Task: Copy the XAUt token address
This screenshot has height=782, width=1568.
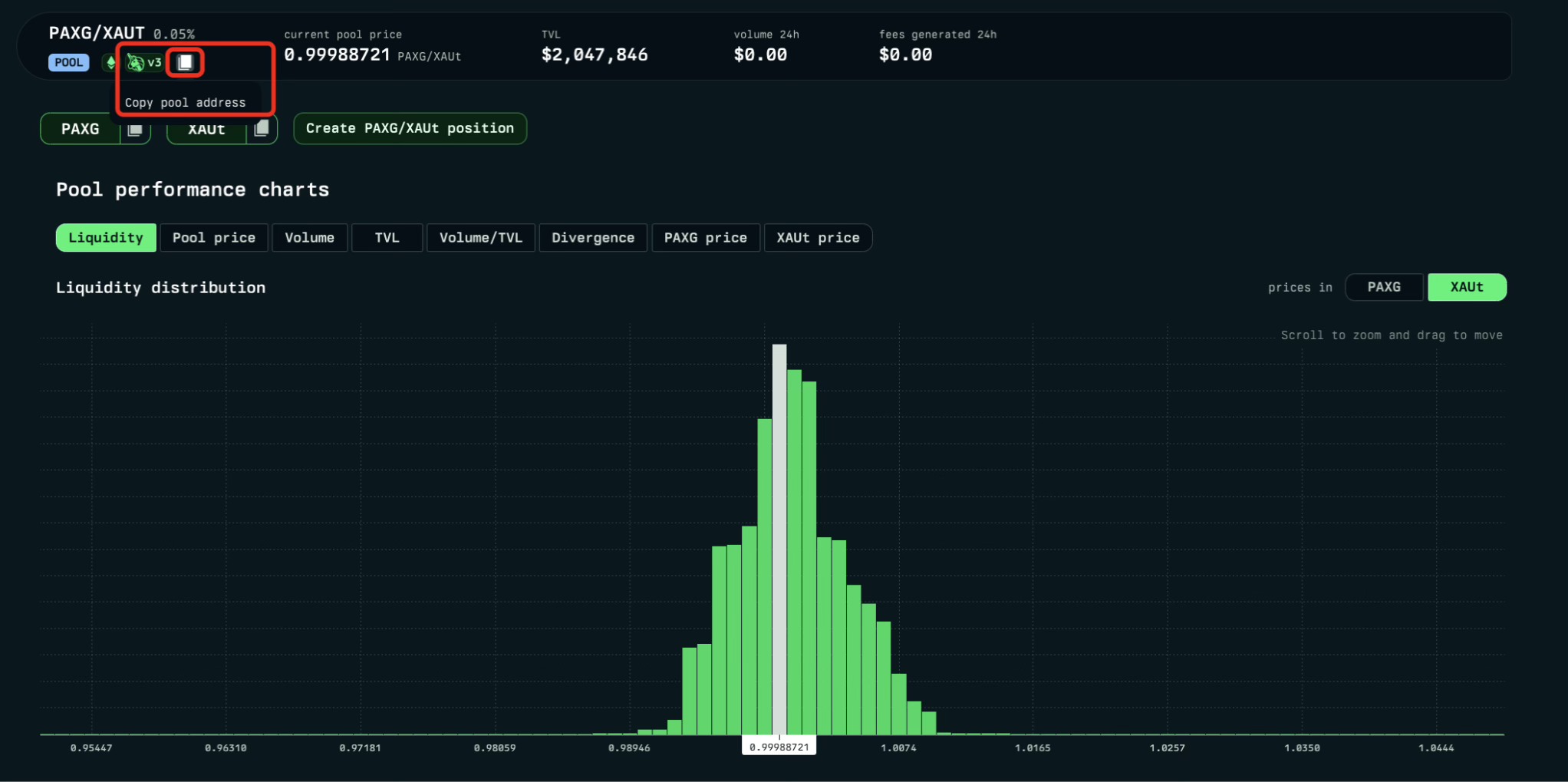Action: click(262, 129)
